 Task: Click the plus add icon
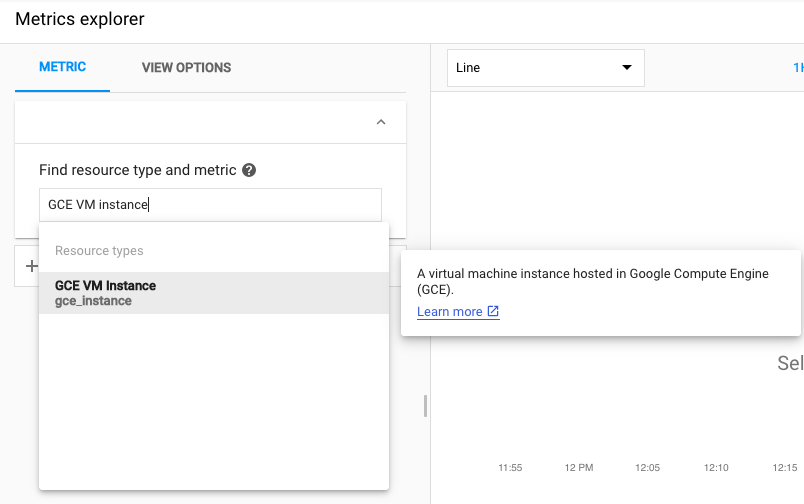[x=31, y=266]
